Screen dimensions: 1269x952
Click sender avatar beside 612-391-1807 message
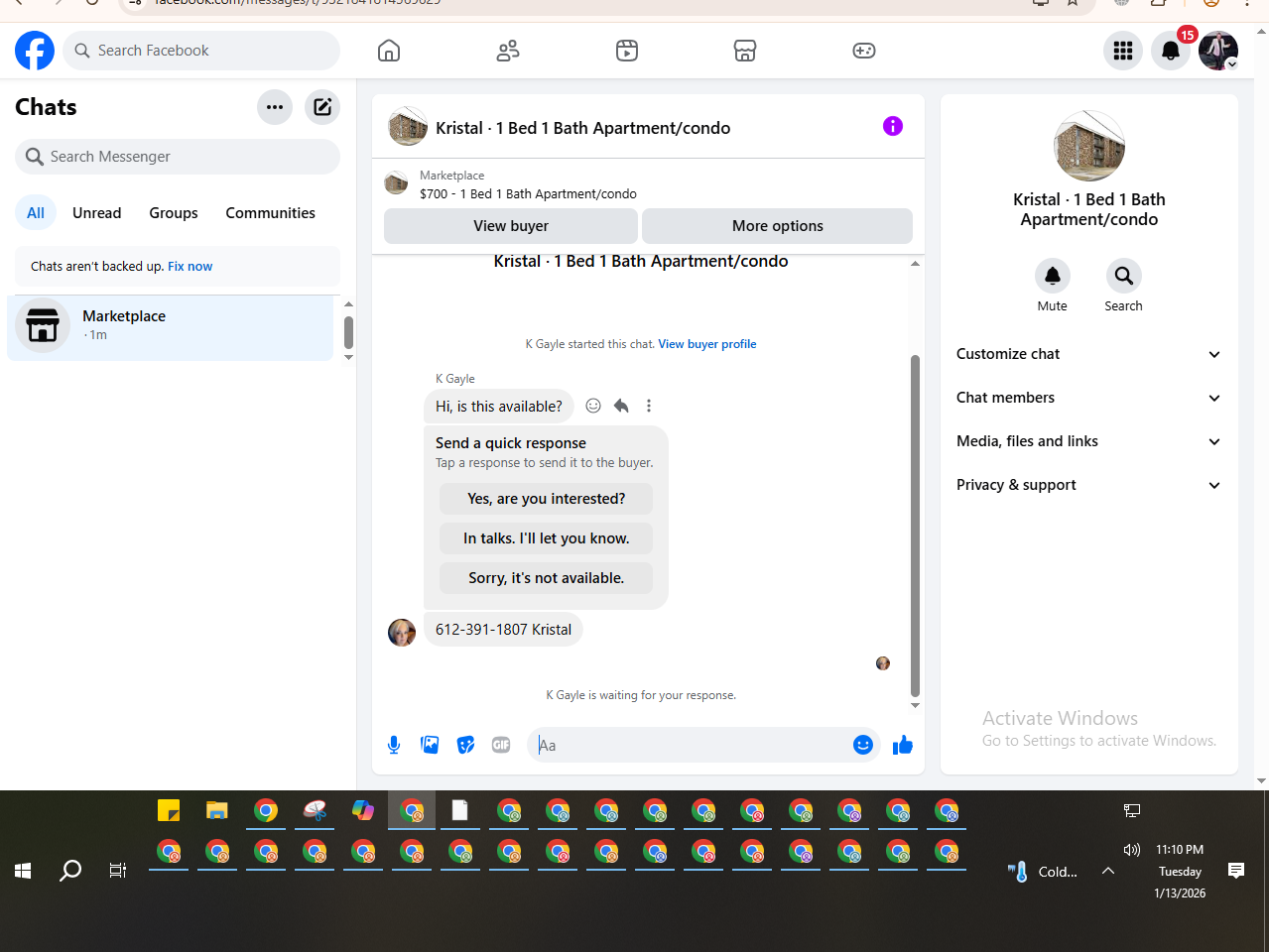(x=402, y=633)
